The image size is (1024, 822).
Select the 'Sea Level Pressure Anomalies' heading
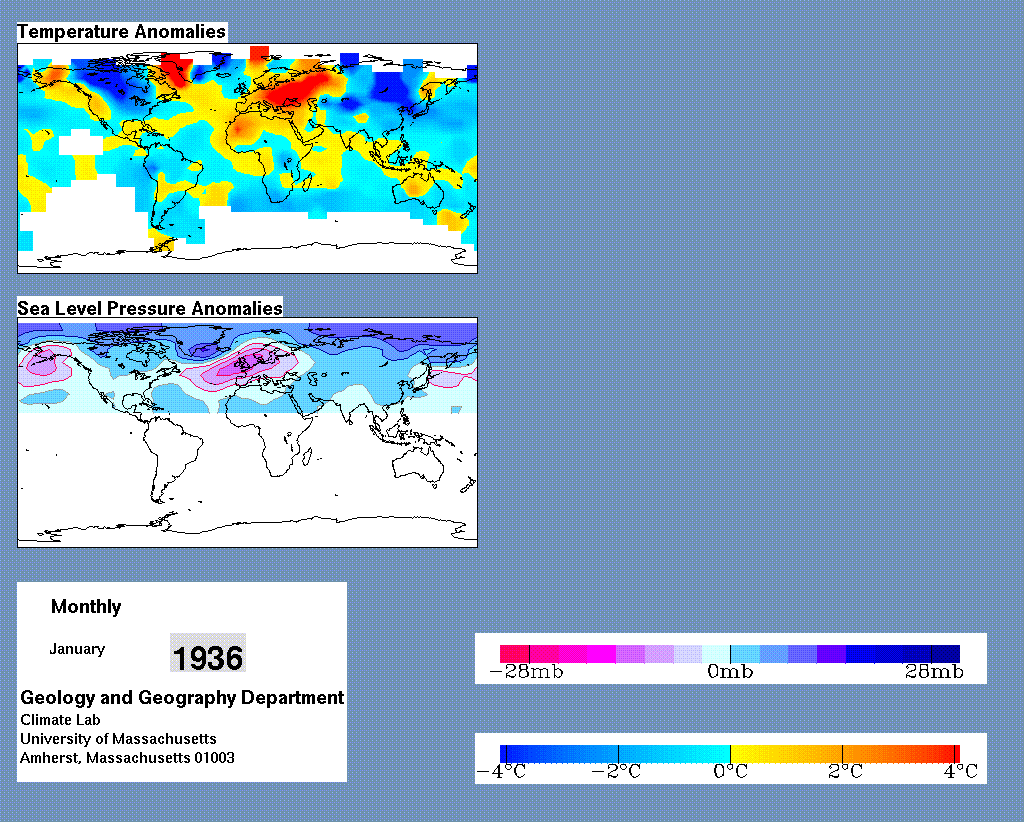150,308
